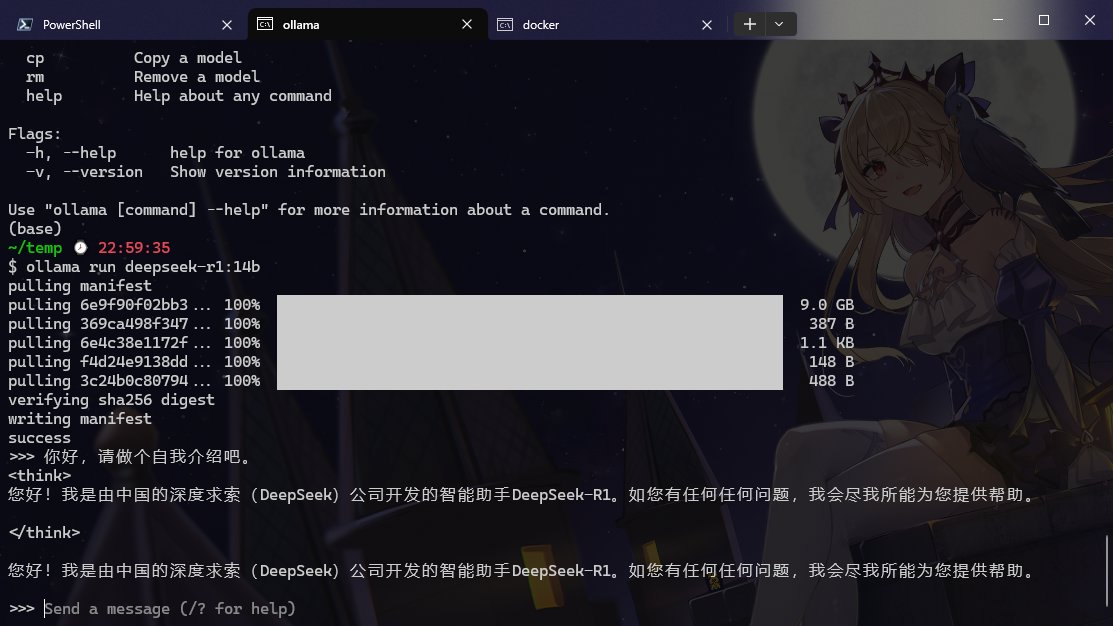Click the 'pulling 6e4c38e1172f' line
The image size is (1113, 626).
click(x=134, y=343)
